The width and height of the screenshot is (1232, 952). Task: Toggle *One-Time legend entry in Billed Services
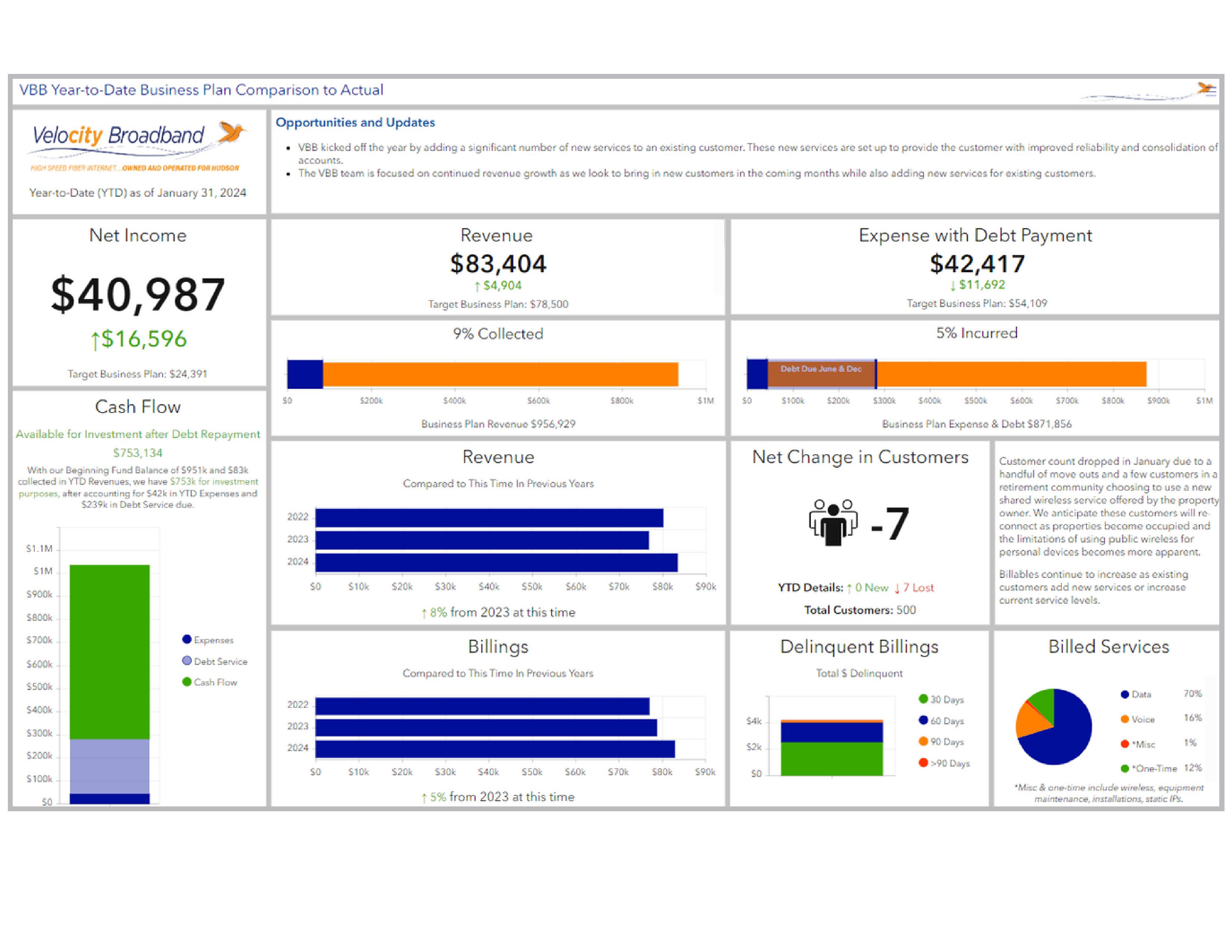[x=1148, y=768]
